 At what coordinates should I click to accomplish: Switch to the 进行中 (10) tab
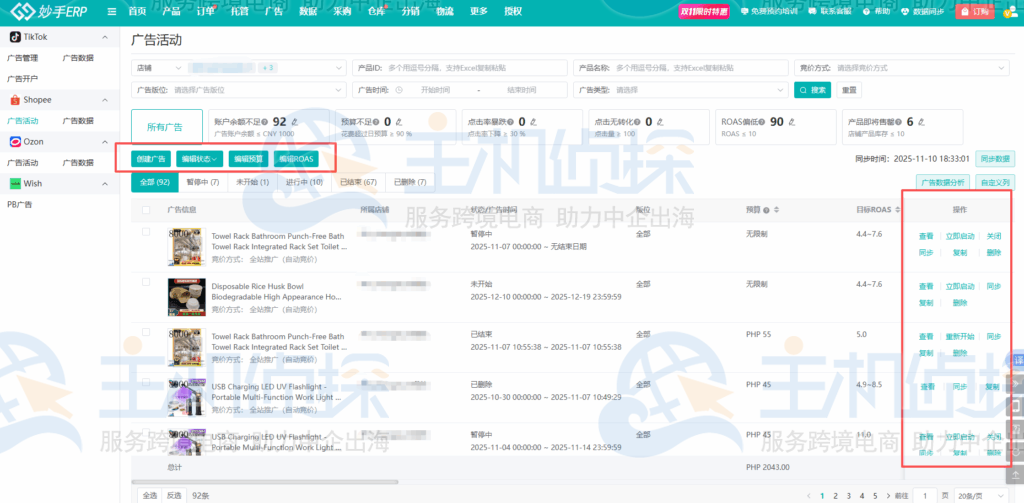[x=304, y=182]
